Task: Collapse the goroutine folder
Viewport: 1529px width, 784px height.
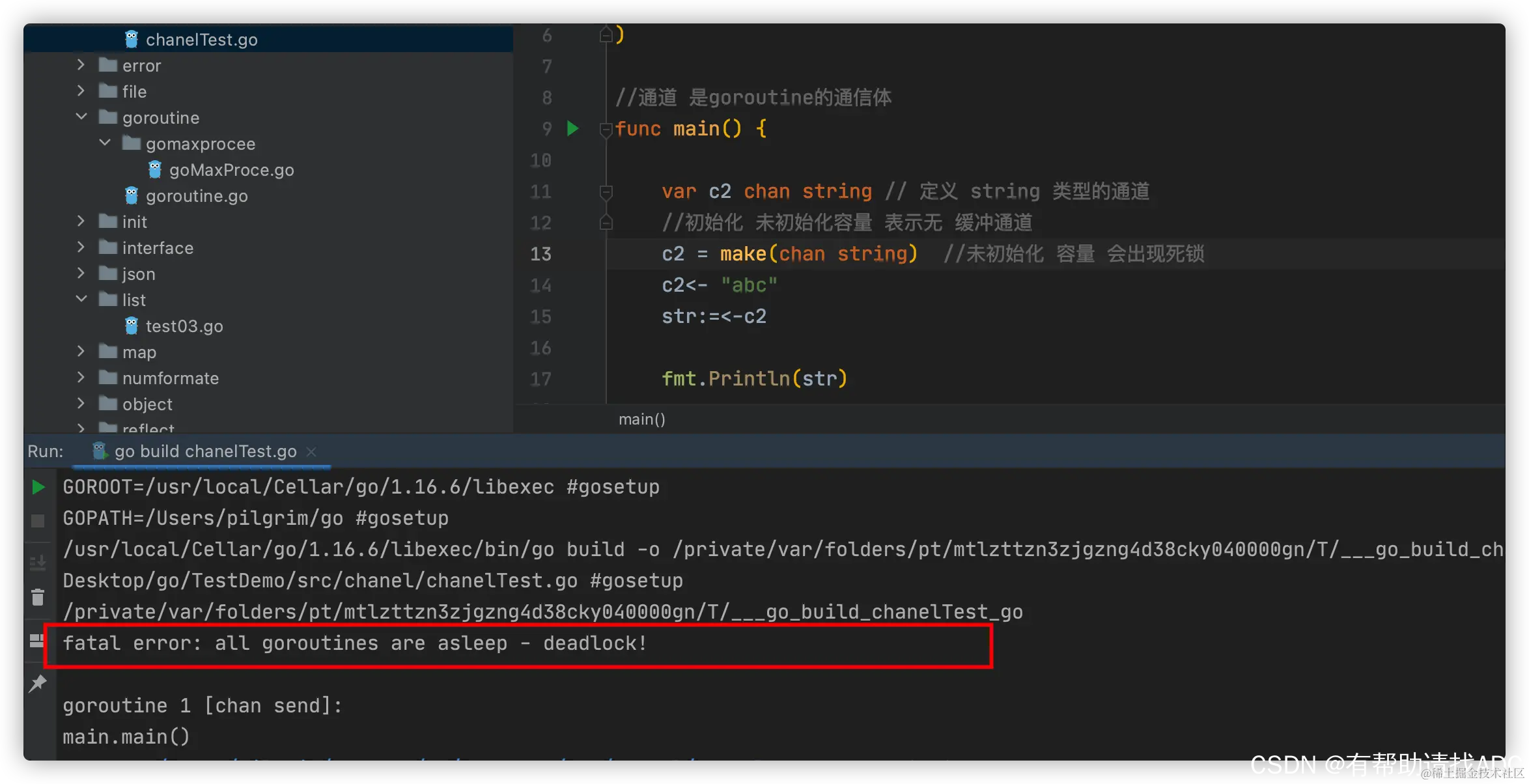Action: [x=81, y=117]
